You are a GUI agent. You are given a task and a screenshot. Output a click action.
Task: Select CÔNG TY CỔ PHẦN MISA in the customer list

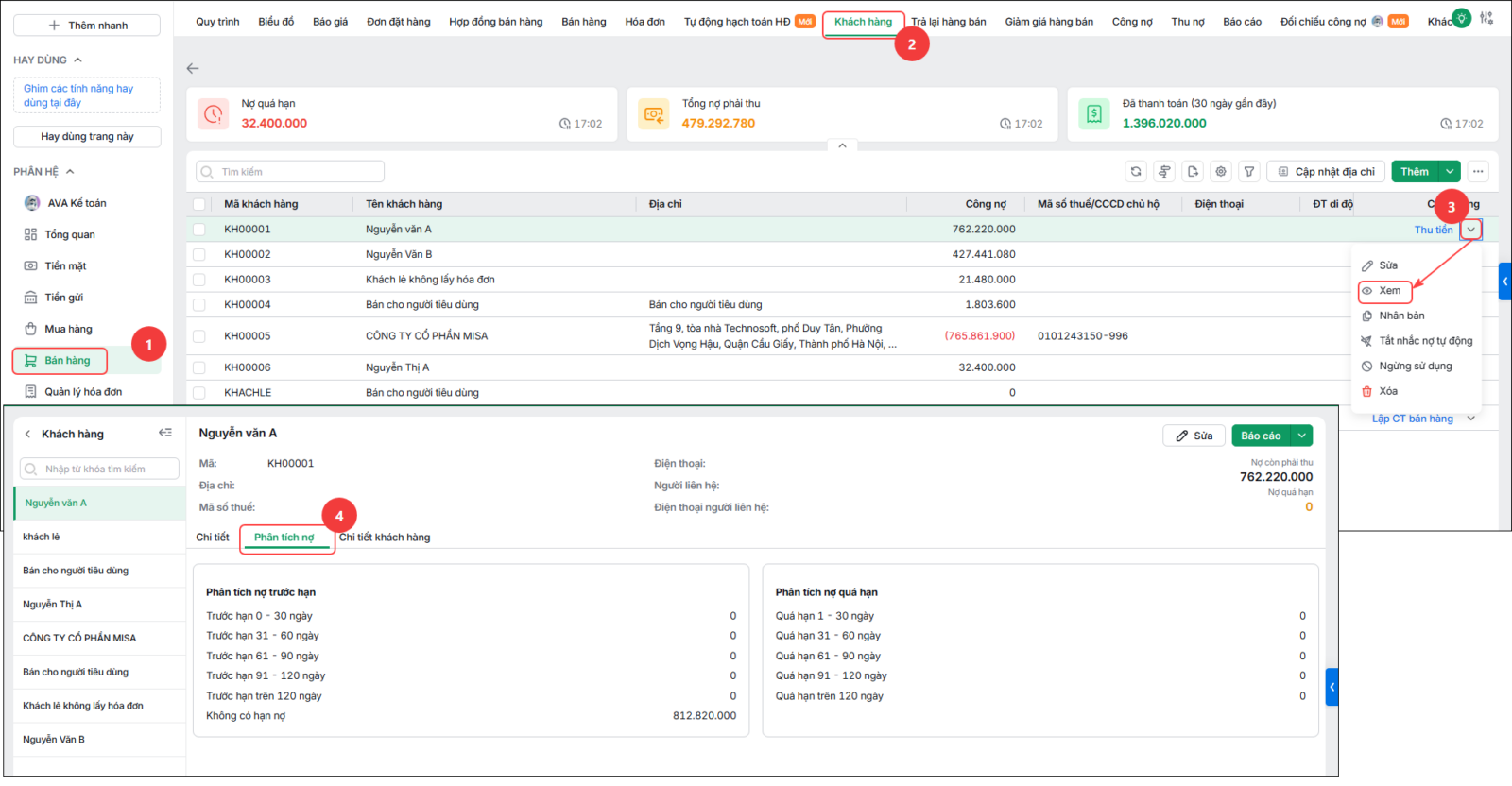tap(99, 638)
